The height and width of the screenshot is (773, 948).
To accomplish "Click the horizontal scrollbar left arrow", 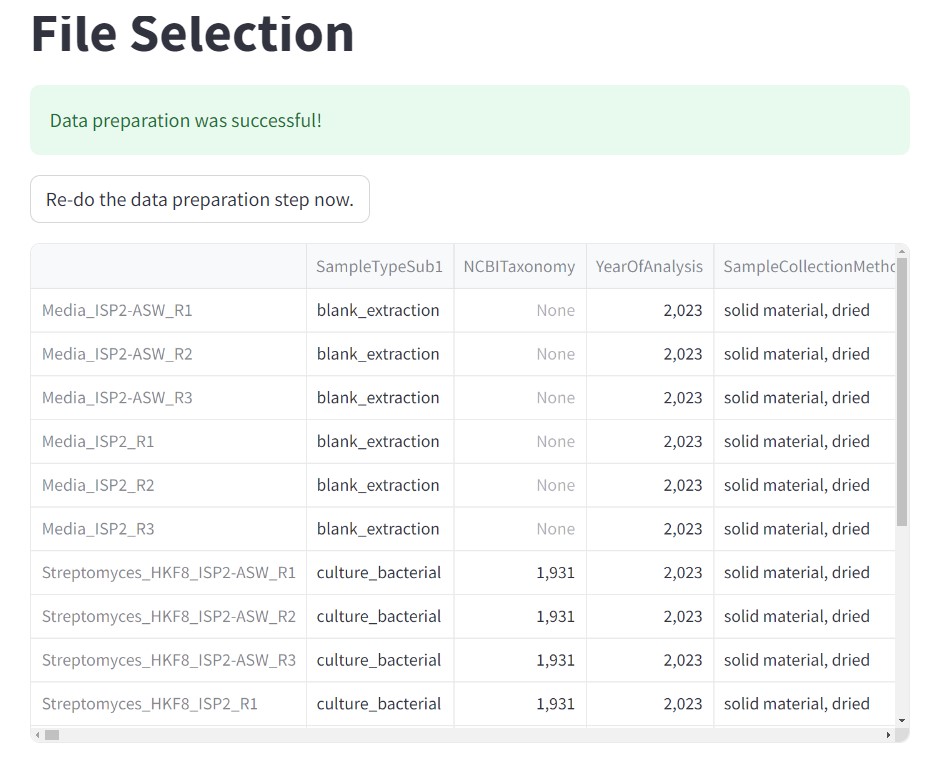I will 37,735.
